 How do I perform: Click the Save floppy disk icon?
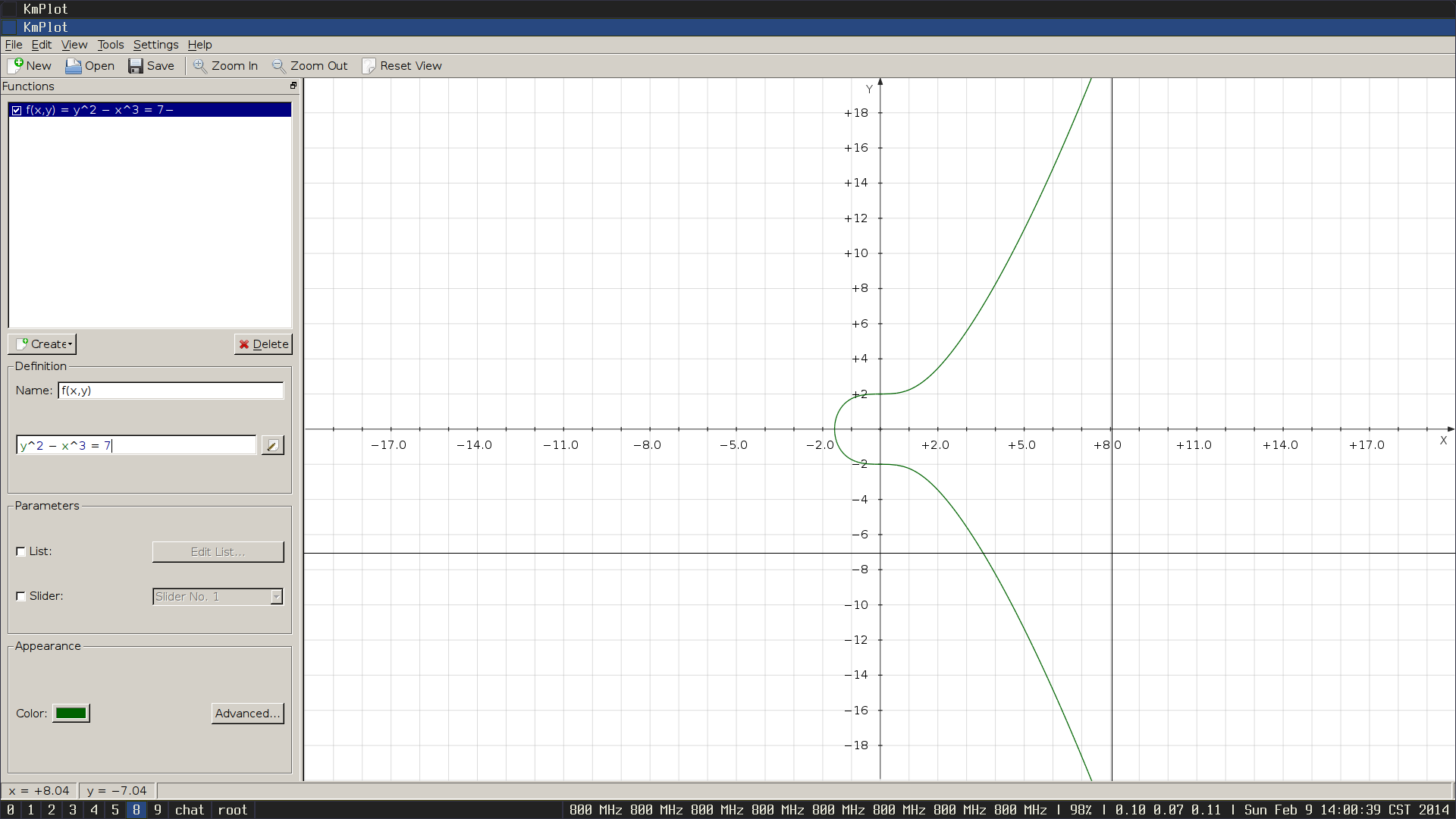coord(135,66)
